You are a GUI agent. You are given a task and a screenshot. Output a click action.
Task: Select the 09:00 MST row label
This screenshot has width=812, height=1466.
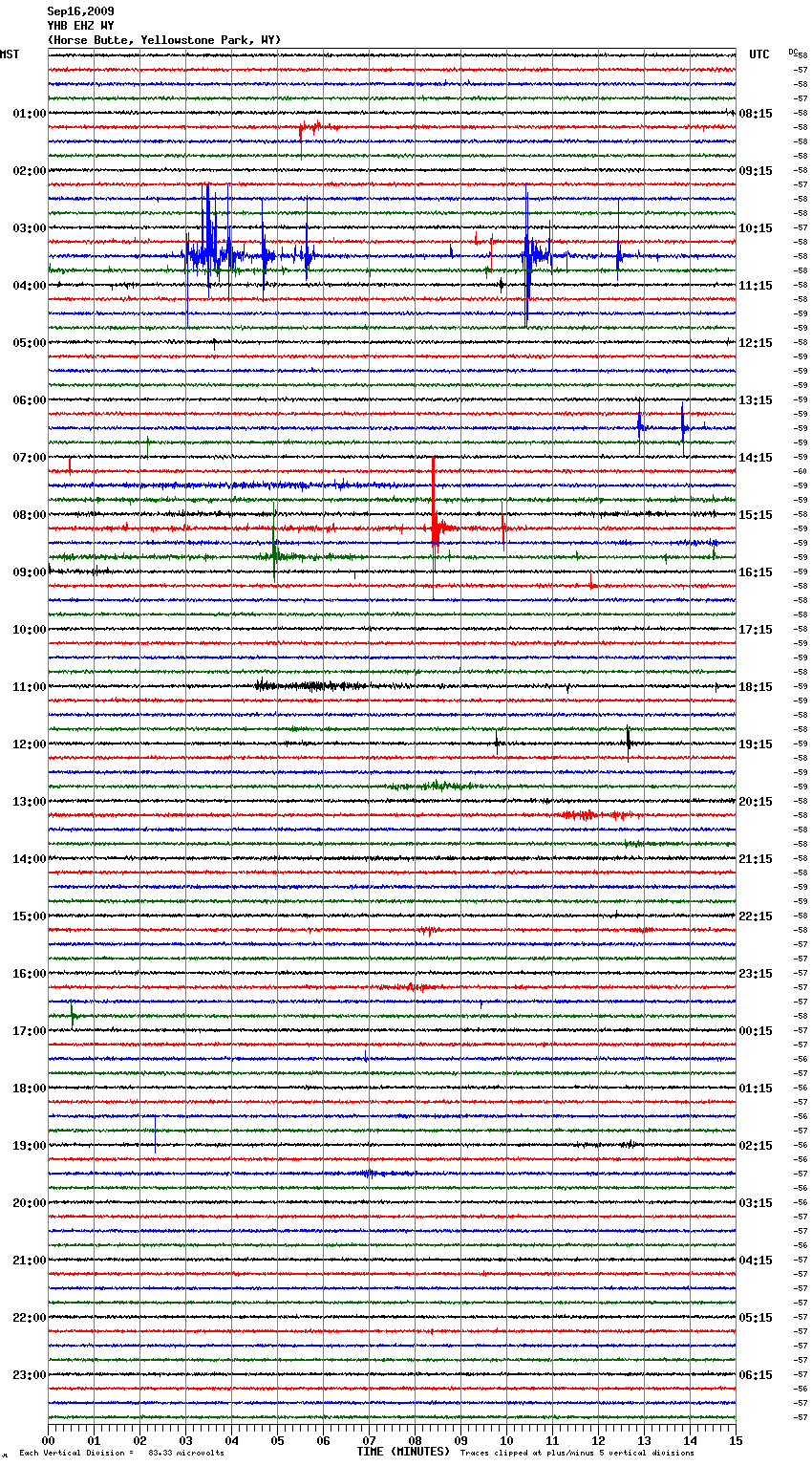coord(29,572)
